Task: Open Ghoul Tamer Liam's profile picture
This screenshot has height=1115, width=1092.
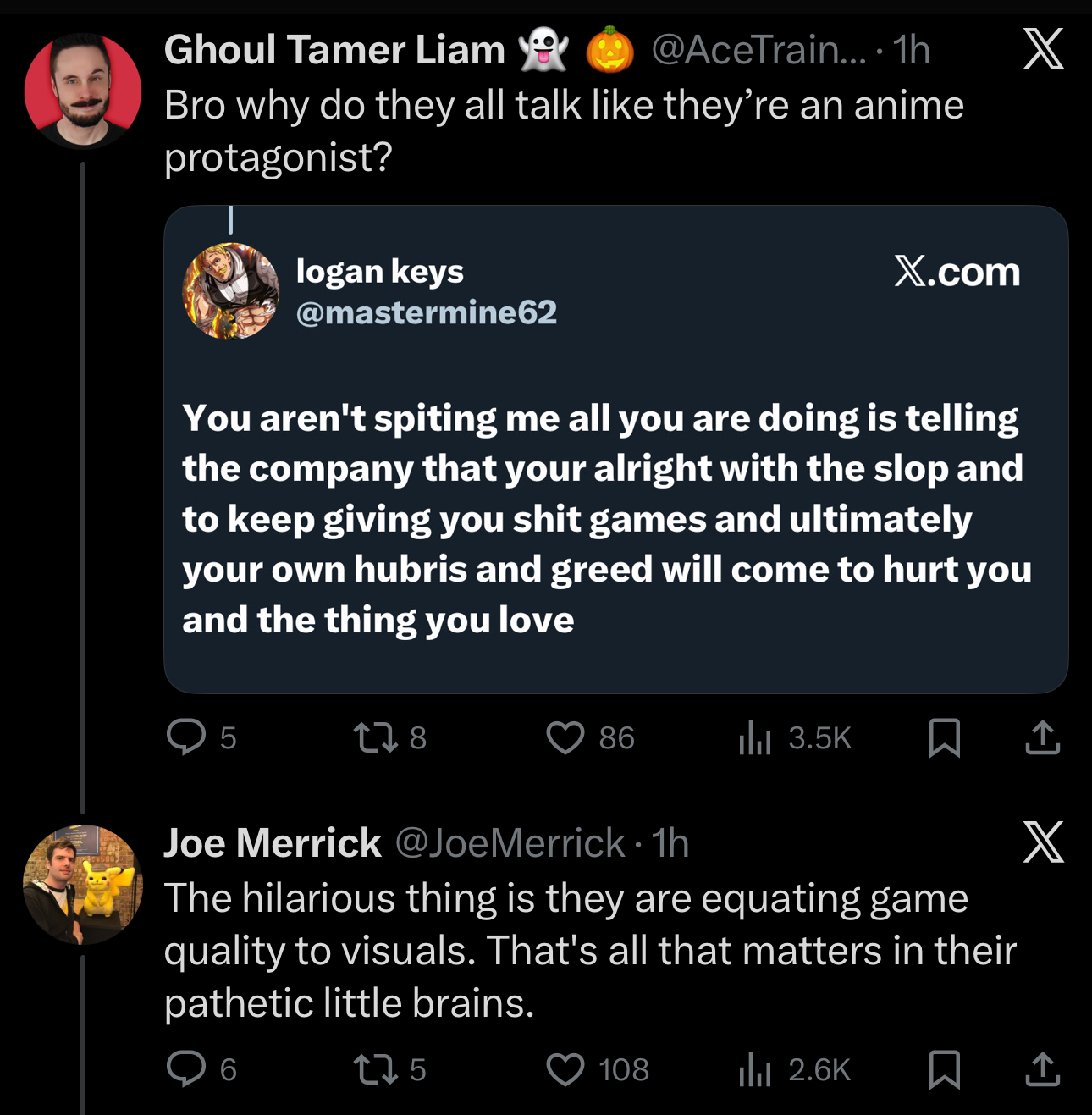Action: [83, 91]
